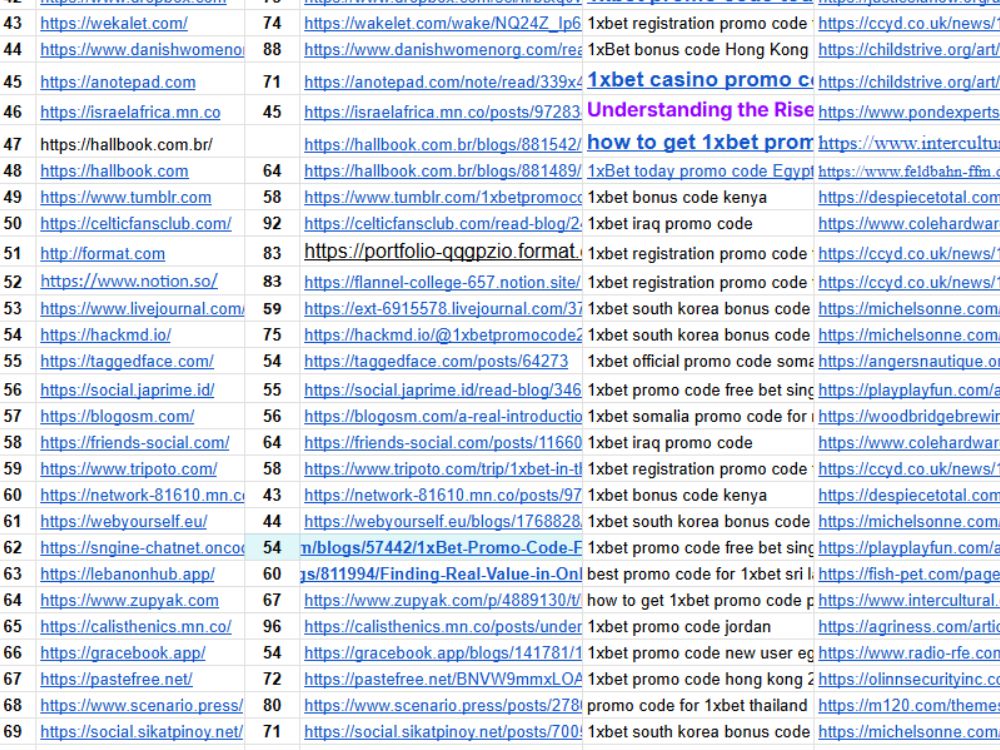Image resolution: width=1000 pixels, height=750 pixels.
Task: Open the '1xBet today promo code Egypt' link
Action: point(700,171)
